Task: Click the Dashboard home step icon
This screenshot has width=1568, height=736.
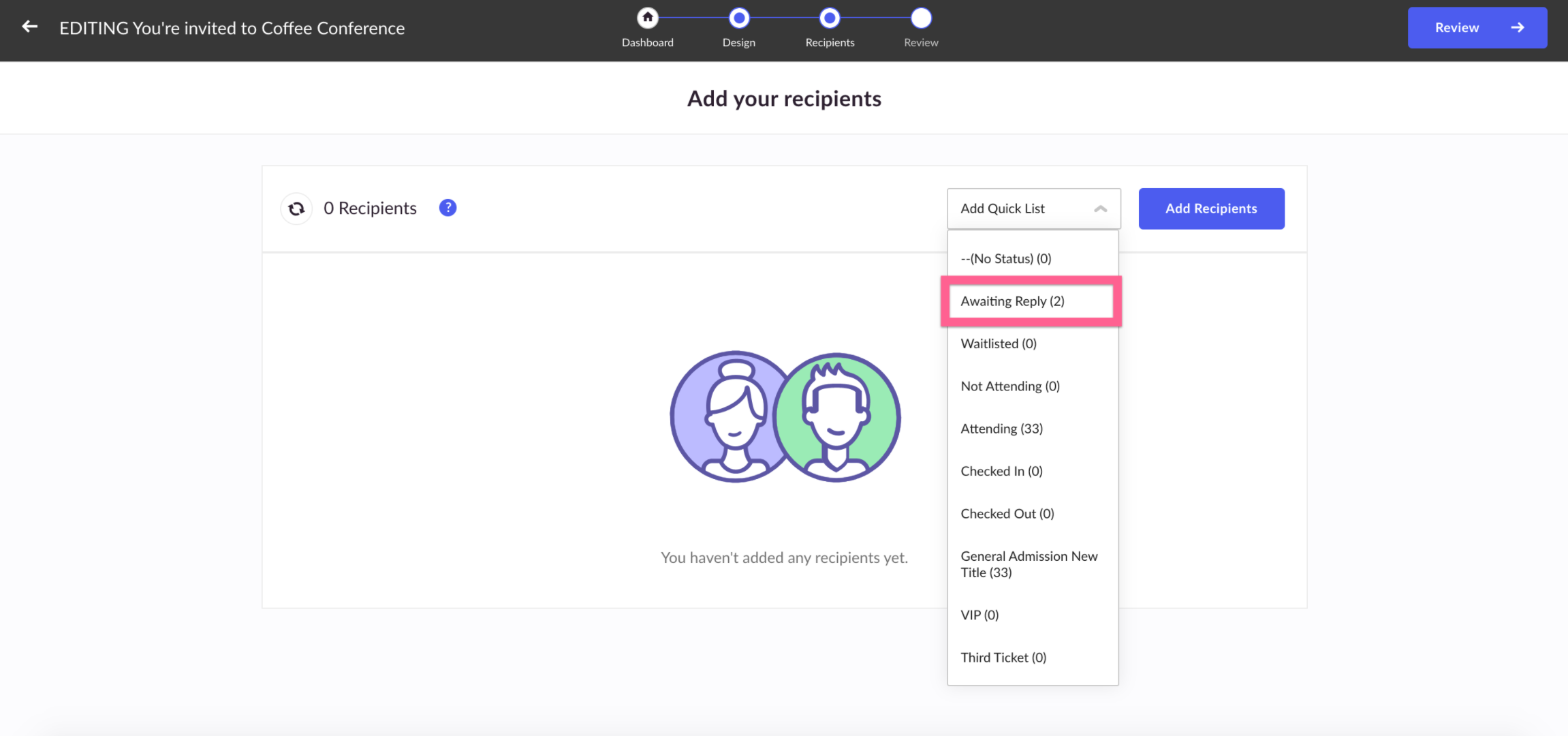Action: coord(647,18)
